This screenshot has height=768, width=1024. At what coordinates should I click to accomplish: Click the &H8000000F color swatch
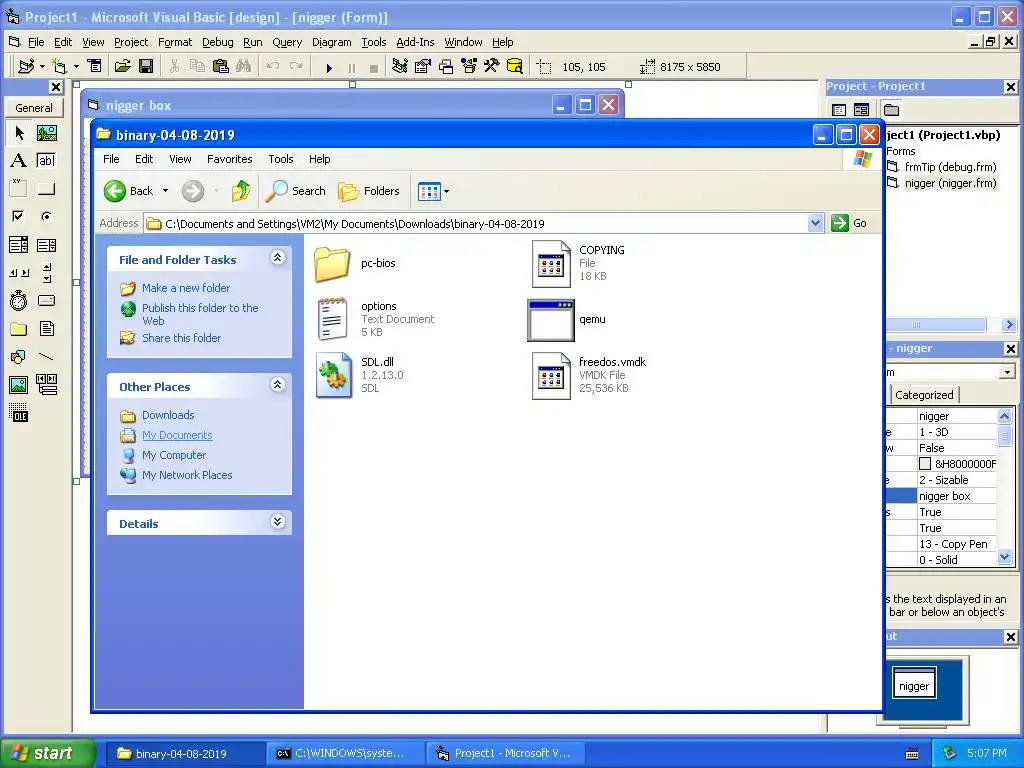tap(925, 464)
